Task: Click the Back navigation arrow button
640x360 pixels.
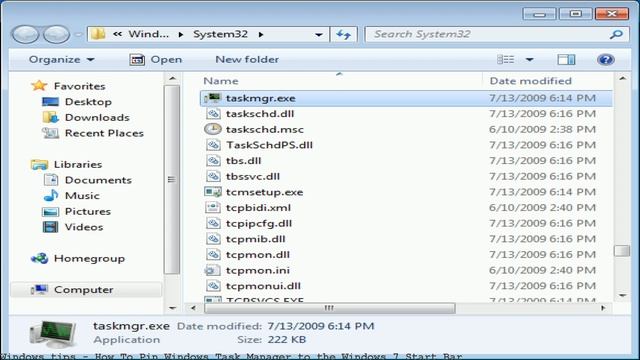Action: pos(25,34)
